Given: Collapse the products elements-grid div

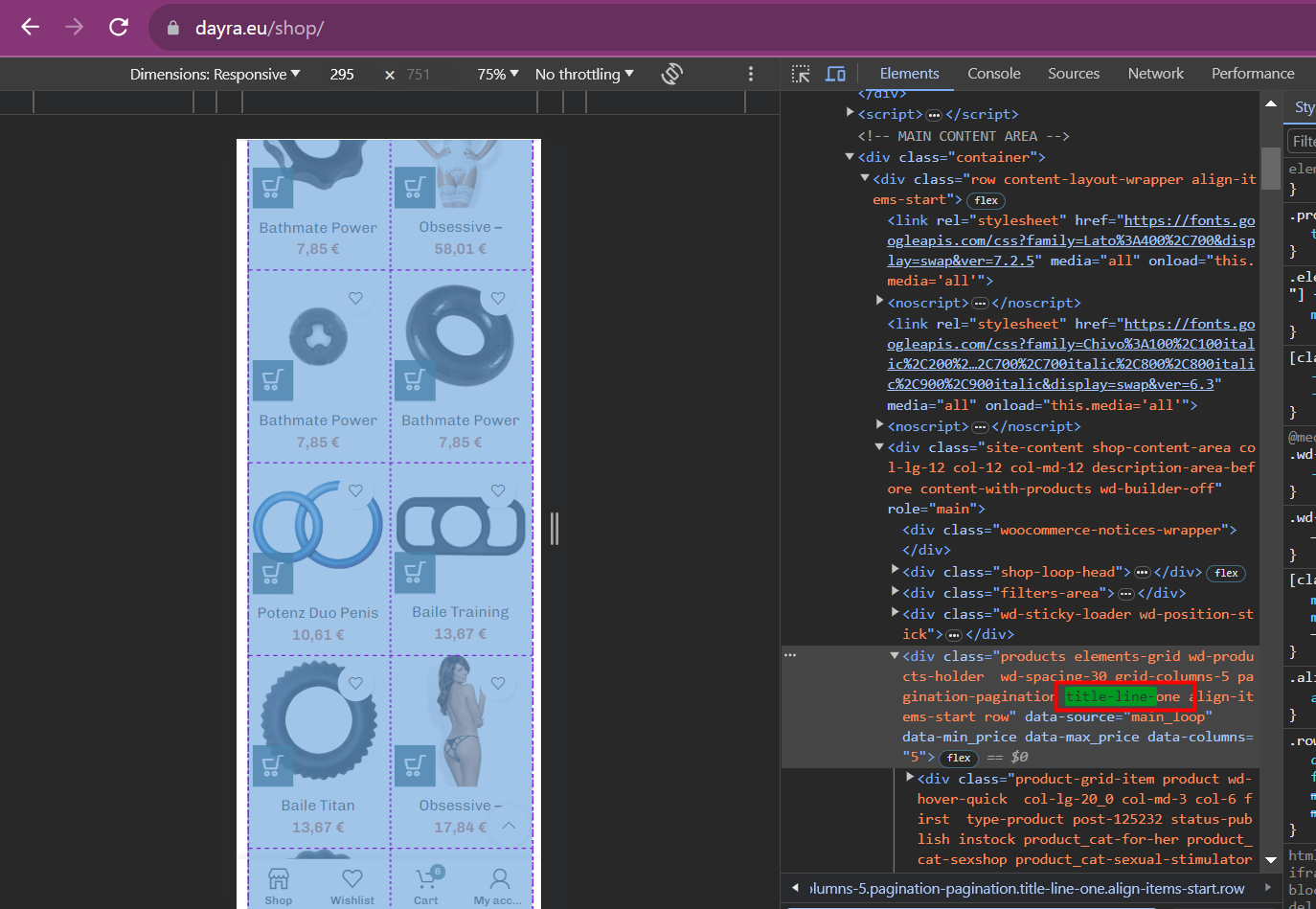Looking at the screenshot, I should click(895, 655).
